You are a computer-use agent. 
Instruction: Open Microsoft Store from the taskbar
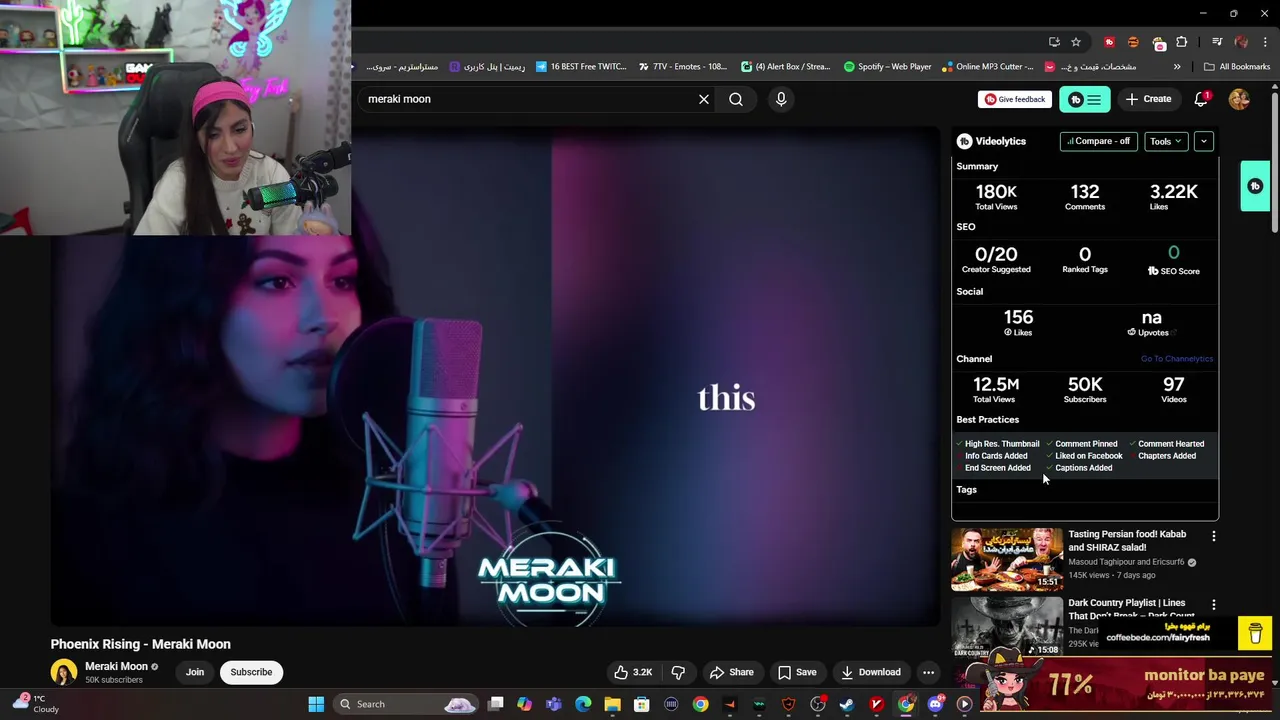click(x=641, y=704)
